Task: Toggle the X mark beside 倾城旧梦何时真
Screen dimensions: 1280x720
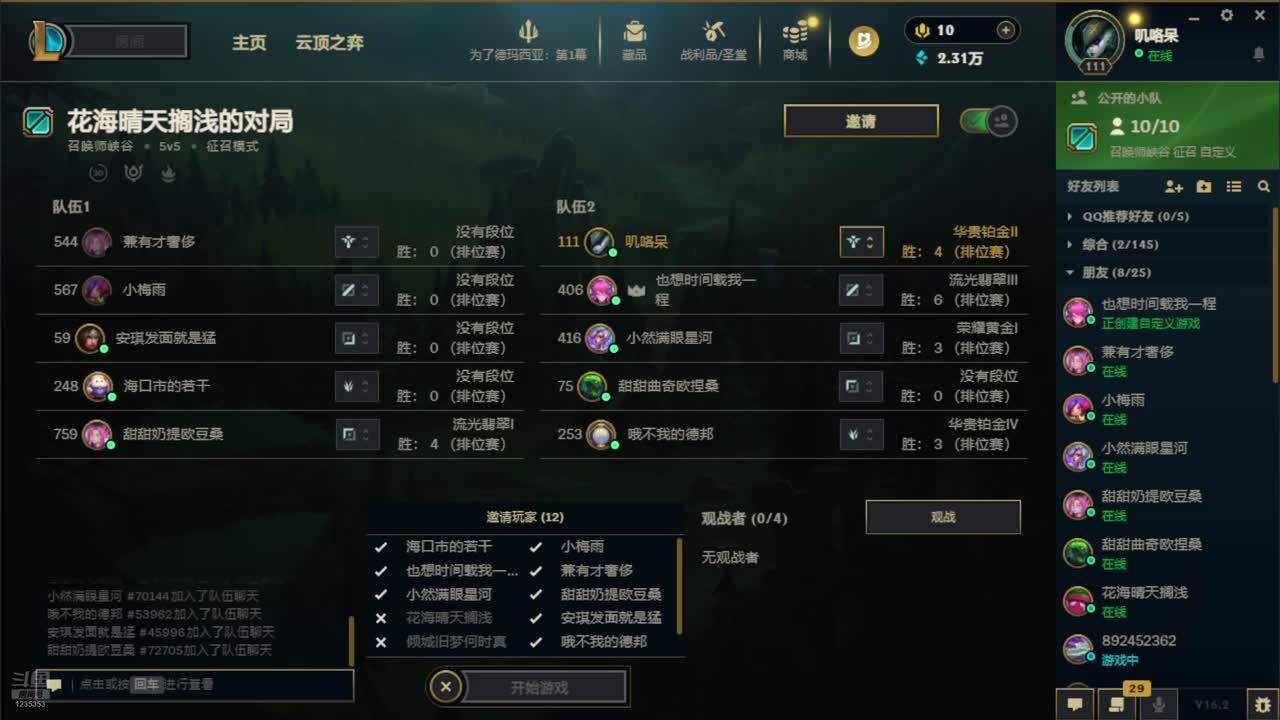Action: pos(380,642)
